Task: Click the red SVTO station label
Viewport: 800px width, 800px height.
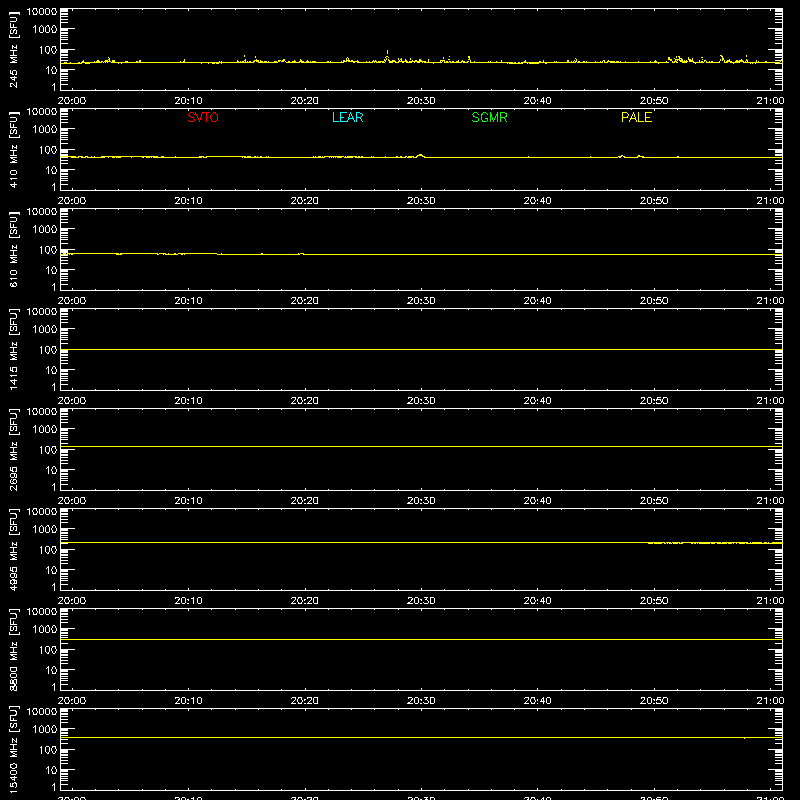Action: (x=203, y=117)
